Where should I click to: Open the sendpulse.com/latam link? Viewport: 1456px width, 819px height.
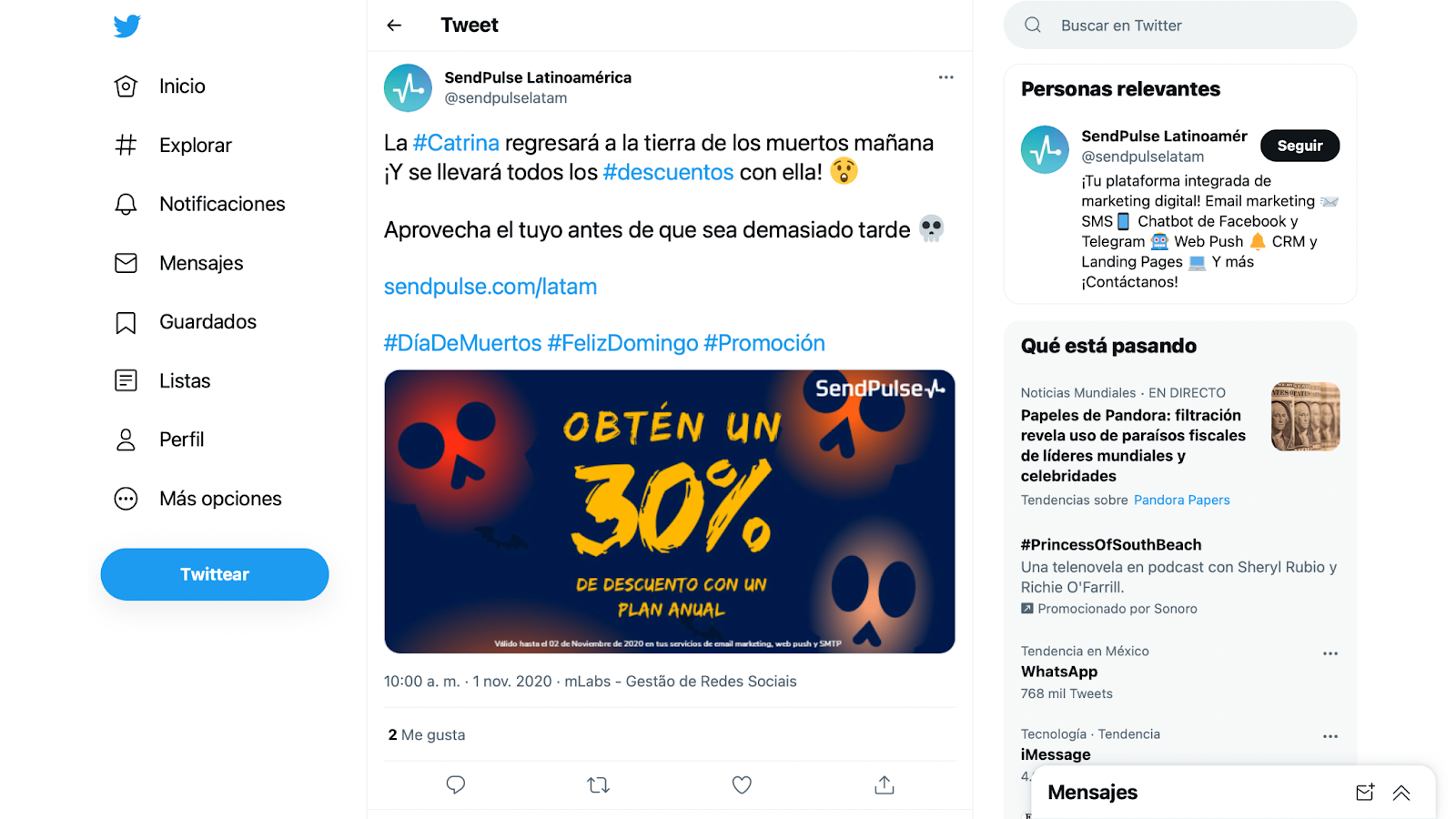point(490,287)
